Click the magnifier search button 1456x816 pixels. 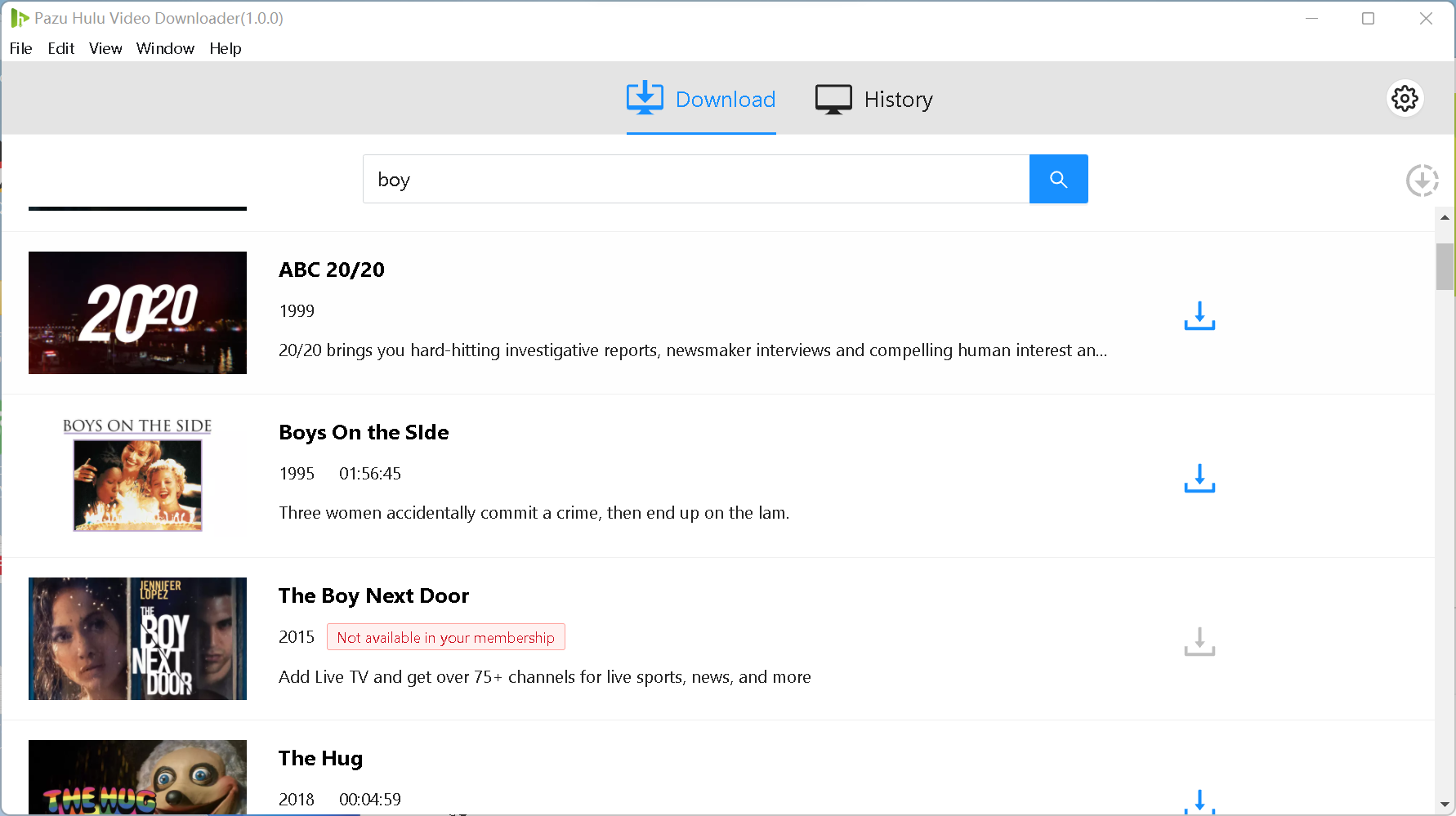[1058, 179]
